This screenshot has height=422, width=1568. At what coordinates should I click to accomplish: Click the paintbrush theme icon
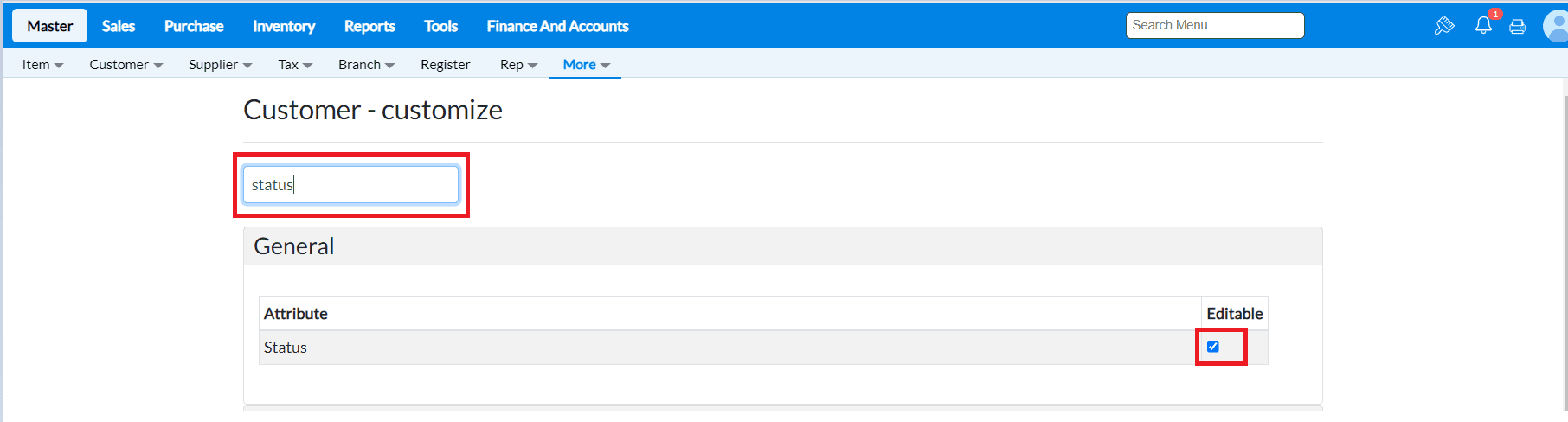pyautogui.click(x=1443, y=26)
